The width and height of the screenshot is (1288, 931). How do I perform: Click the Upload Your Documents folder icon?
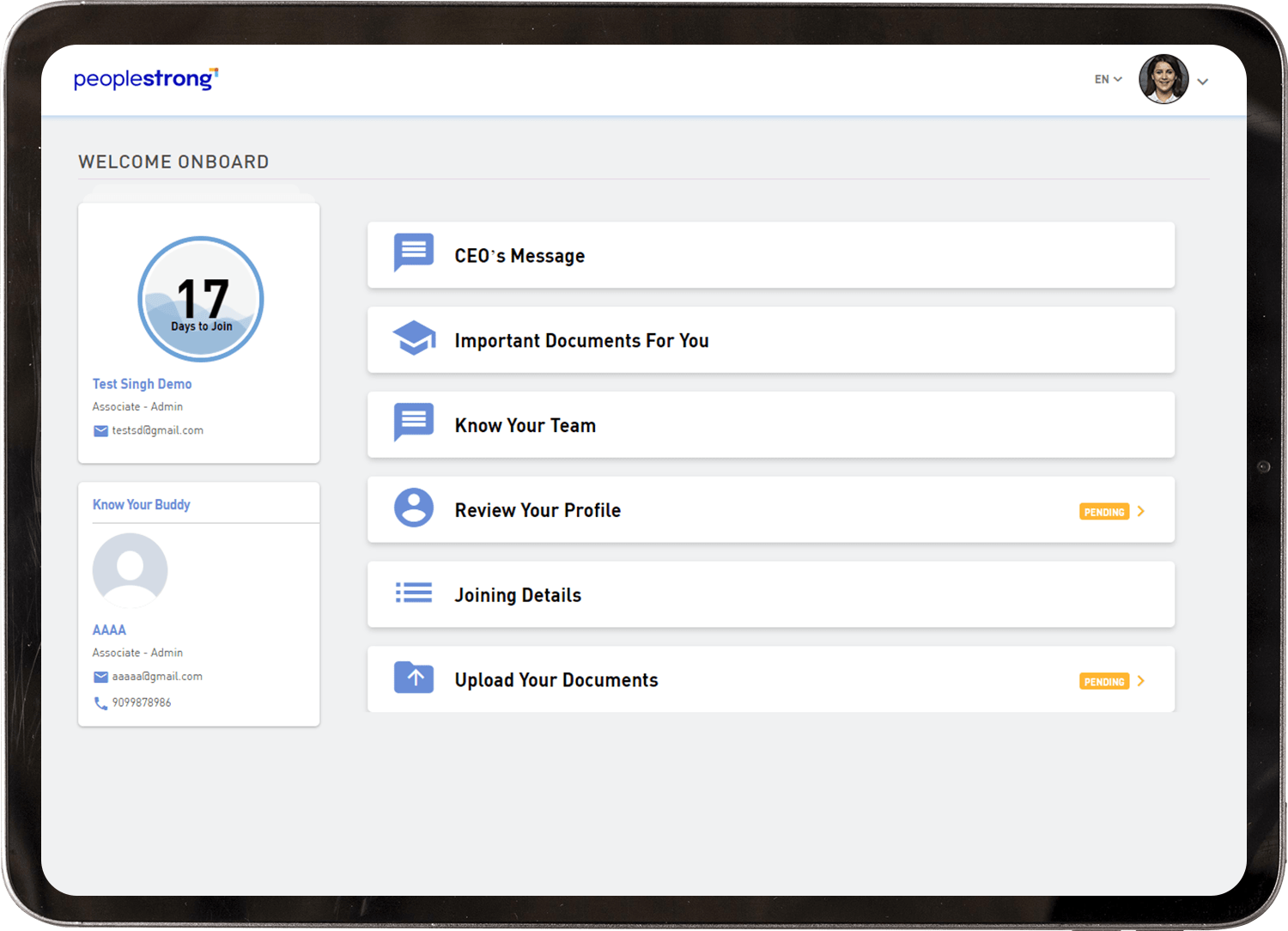click(x=413, y=678)
